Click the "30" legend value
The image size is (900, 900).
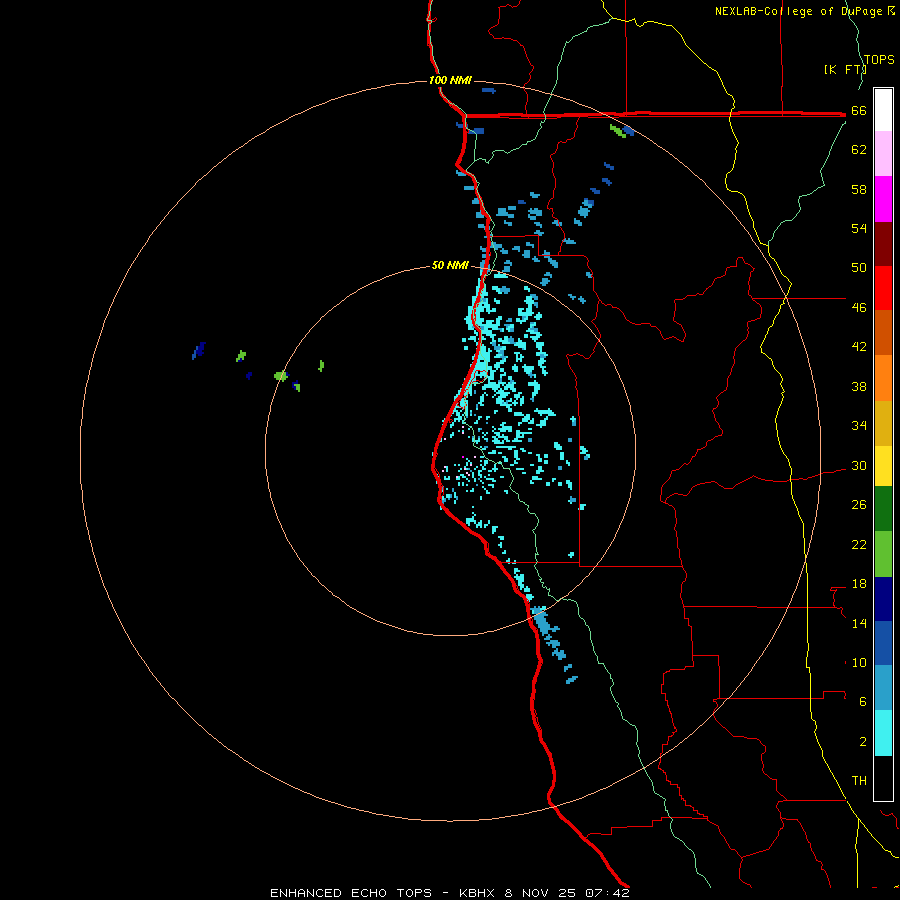(859, 465)
